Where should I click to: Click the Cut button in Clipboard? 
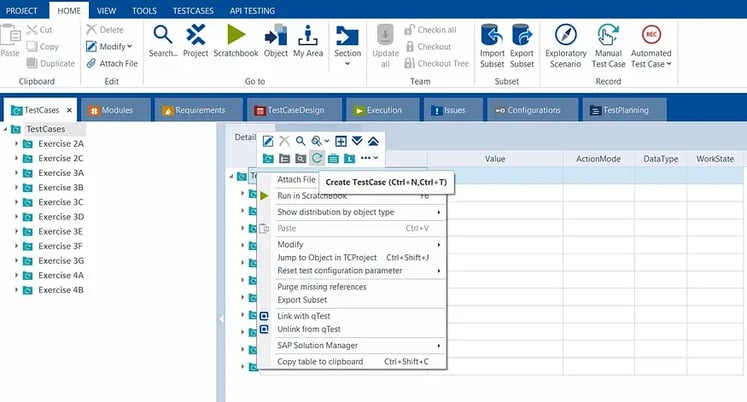(x=40, y=30)
